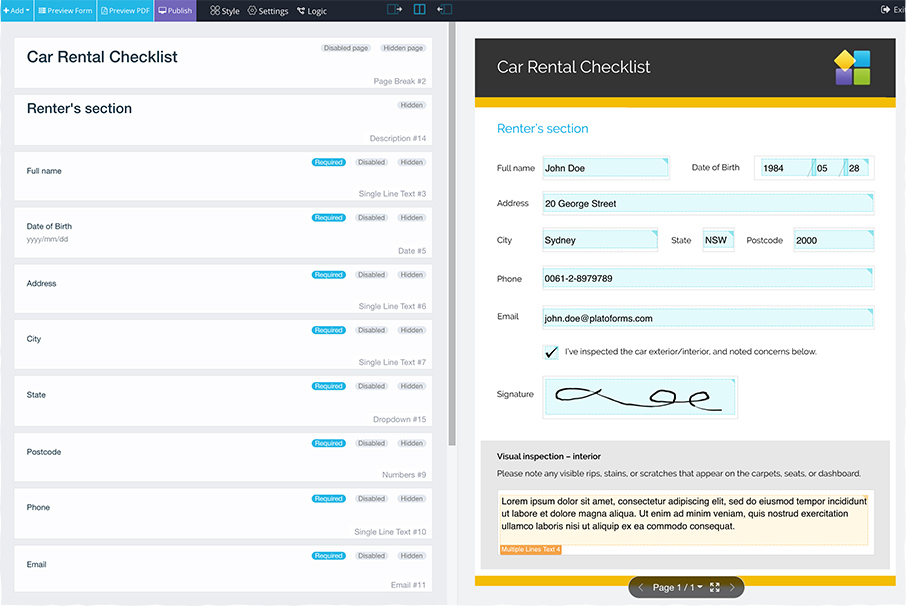Toggle the car inspection confirmation checkbox
This screenshot has height=606, width=906.
pos(551,352)
